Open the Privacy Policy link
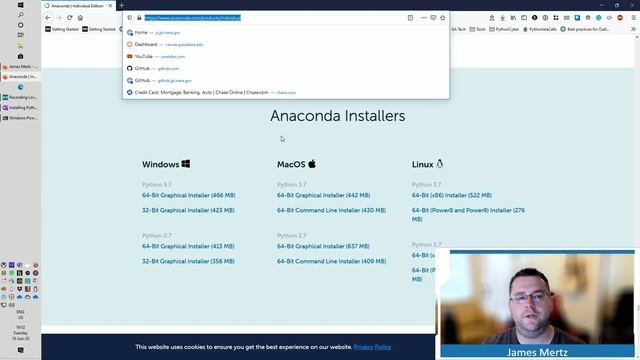This screenshot has width=640, height=360. (x=372, y=347)
